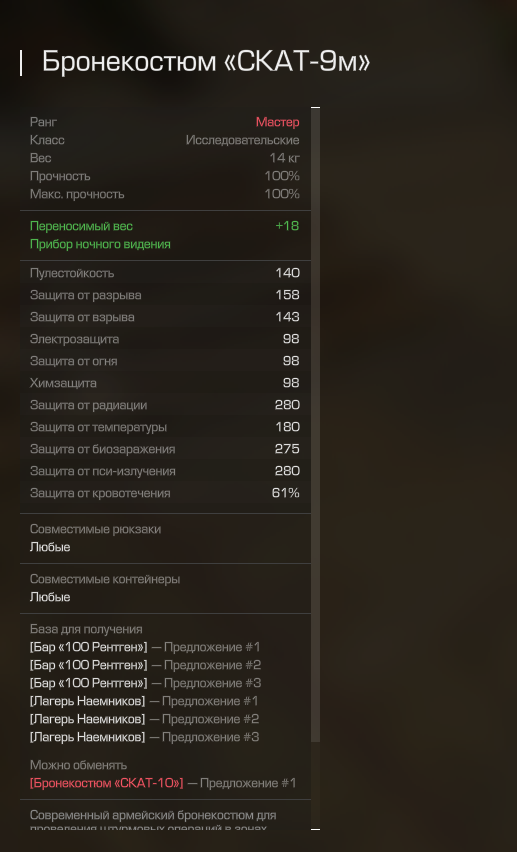Open the Бронекостюм «СКАТ-10» exchange link
The width and height of the screenshot is (517, 852).
[x=107, y=783]
